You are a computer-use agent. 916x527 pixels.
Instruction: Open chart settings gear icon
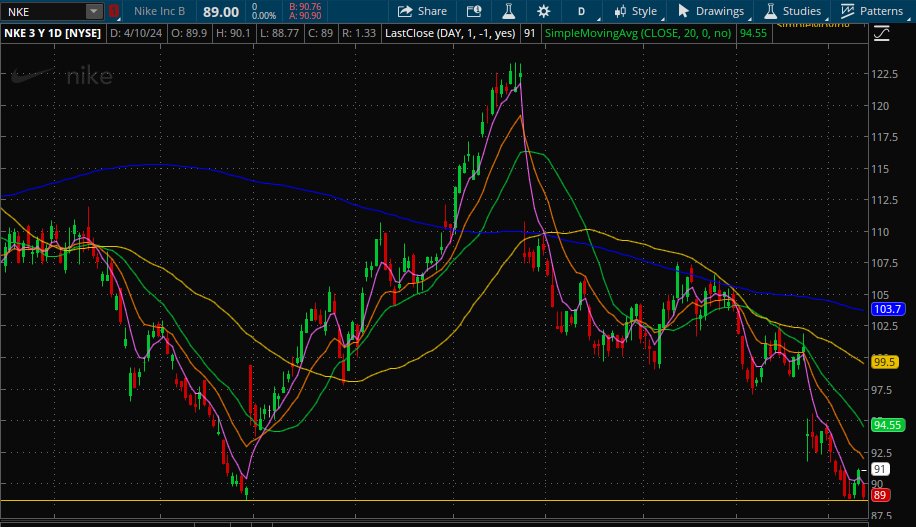point(543,11)
